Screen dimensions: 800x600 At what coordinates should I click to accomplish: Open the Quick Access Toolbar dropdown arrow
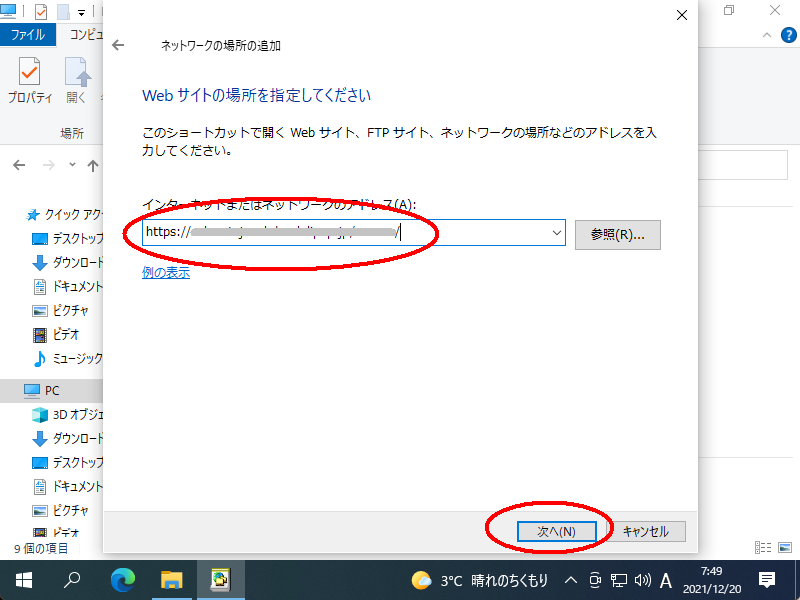(x=80, y=13)
